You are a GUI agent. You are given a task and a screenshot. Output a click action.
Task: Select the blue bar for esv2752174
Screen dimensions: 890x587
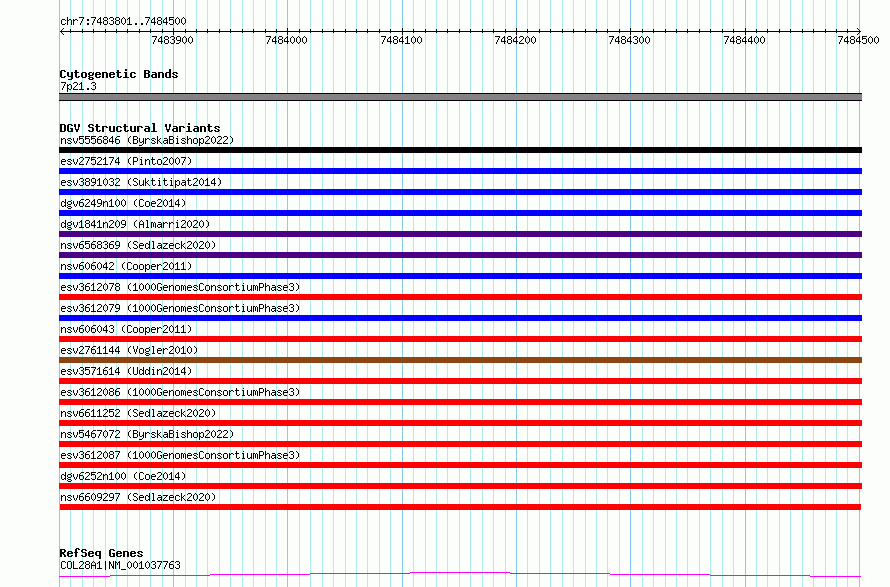(460, 171)
